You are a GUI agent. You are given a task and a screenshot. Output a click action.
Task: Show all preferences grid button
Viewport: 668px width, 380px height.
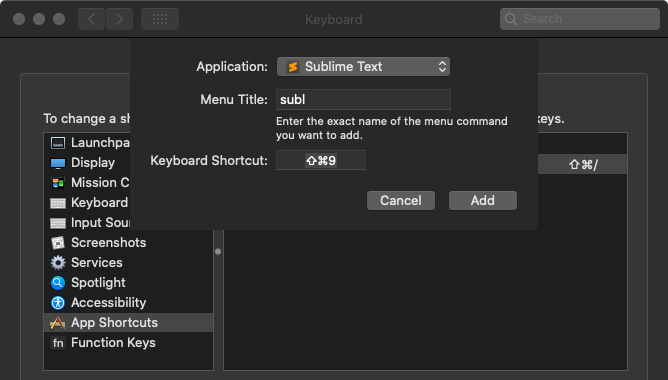160,19
